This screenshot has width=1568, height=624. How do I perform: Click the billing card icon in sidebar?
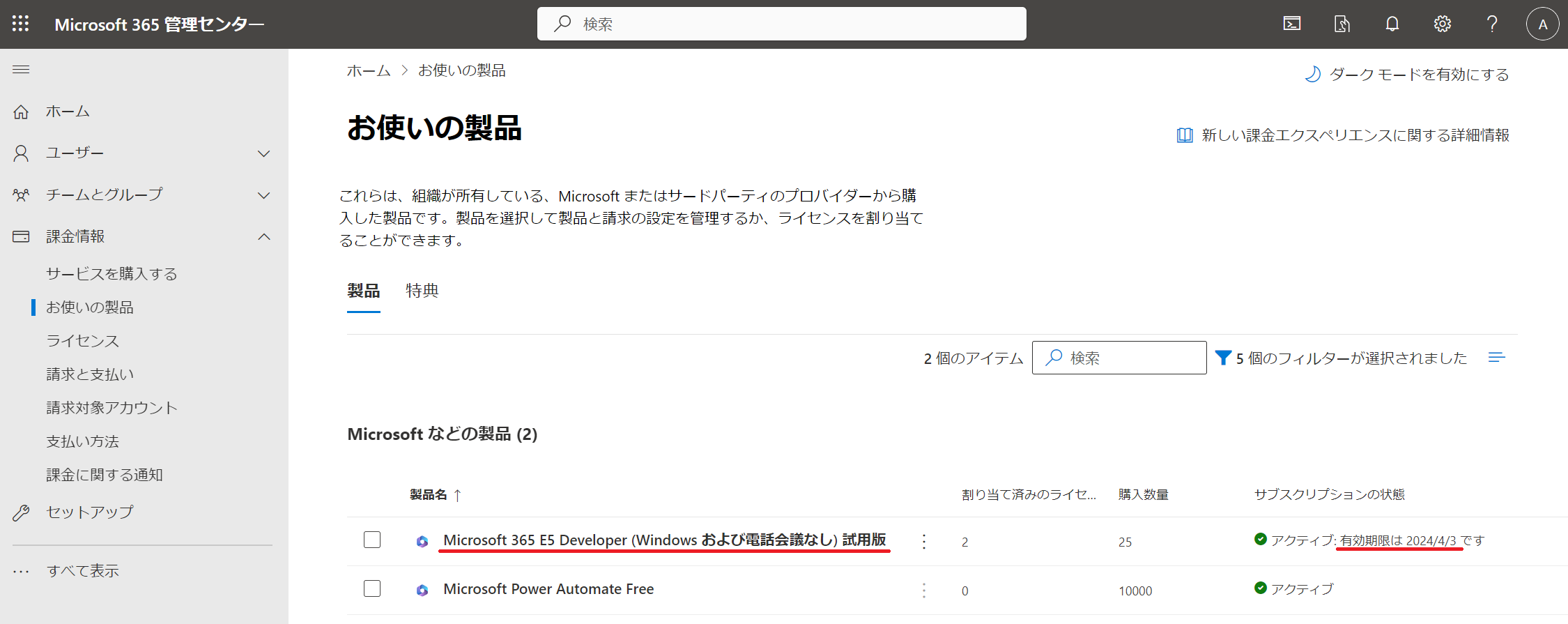point(21,237)
